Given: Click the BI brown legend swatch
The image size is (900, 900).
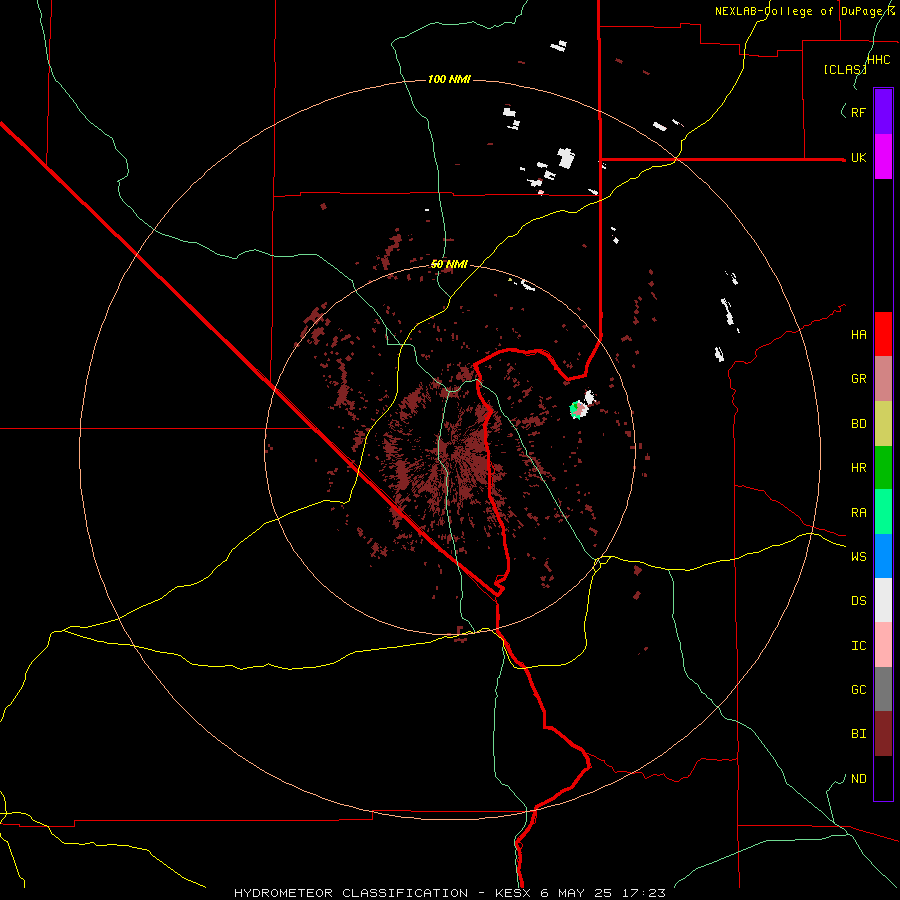Looking at the screenshot, I should (x=883, y=734).
